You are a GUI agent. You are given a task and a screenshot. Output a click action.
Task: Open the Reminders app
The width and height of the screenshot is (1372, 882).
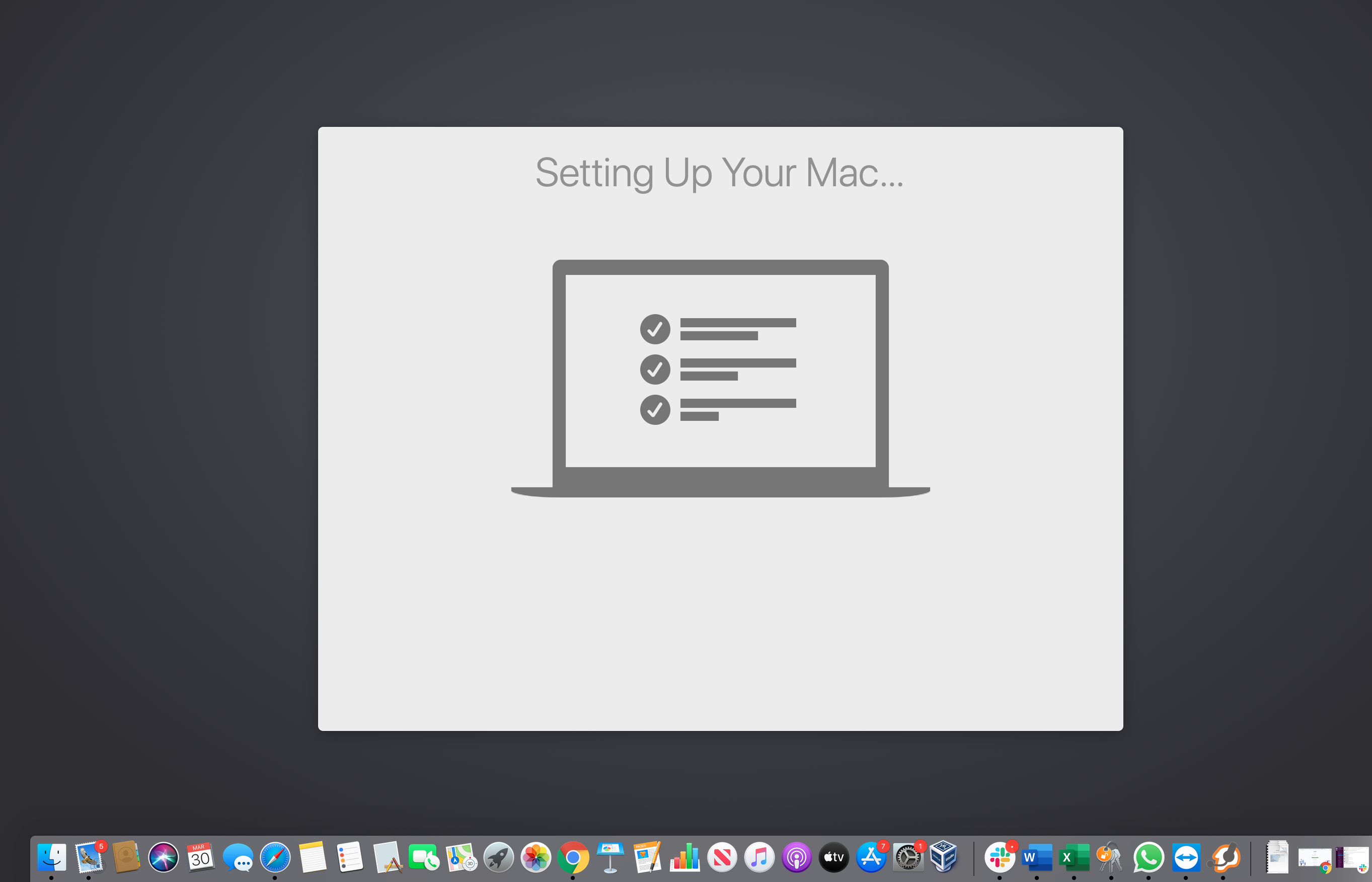[349, 857]
